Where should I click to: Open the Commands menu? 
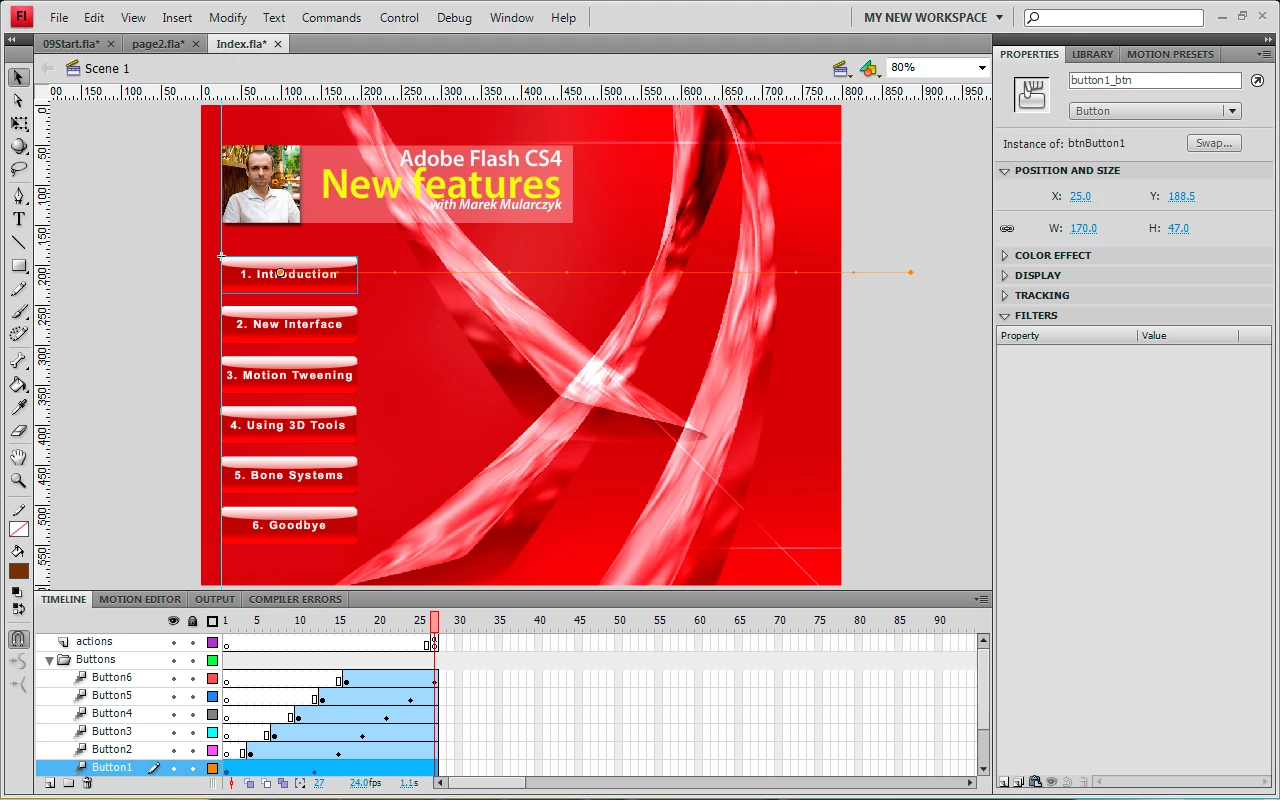pyautogui.click(x=331, y=17)
